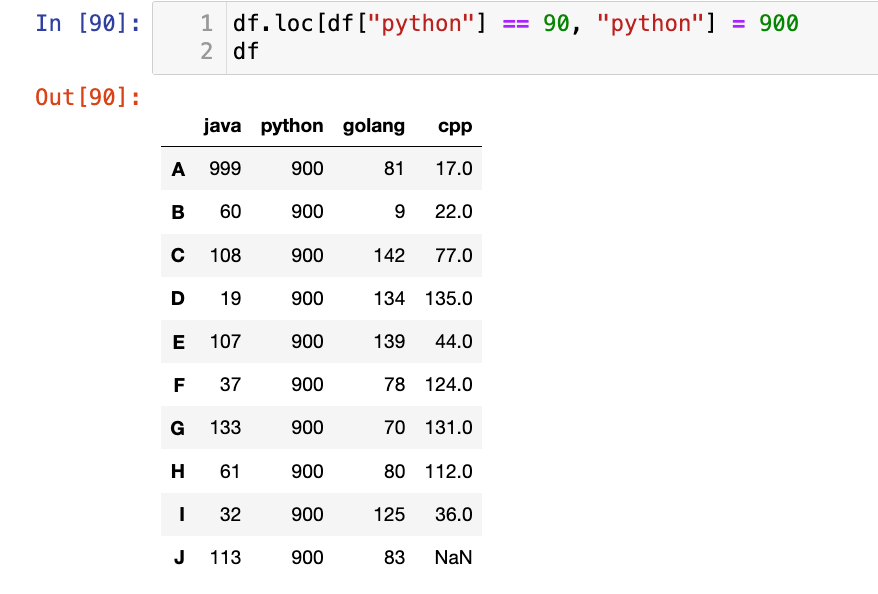This screenshot has height=594, width=878.
Task: Click the cpp value 135.0 in row D
Action: [x=448, y=299]
